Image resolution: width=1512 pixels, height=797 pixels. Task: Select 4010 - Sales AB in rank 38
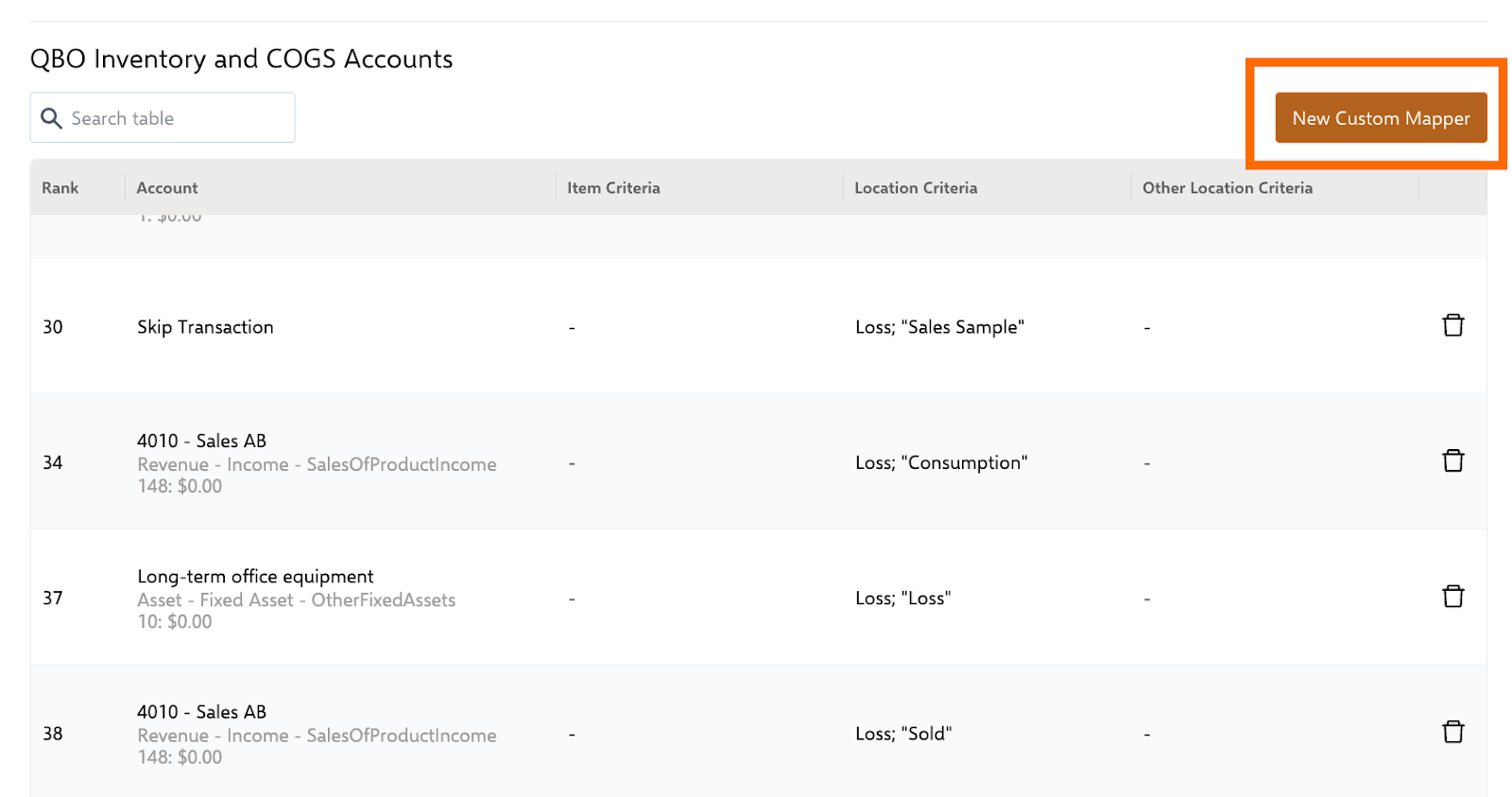tap(201, 712)
